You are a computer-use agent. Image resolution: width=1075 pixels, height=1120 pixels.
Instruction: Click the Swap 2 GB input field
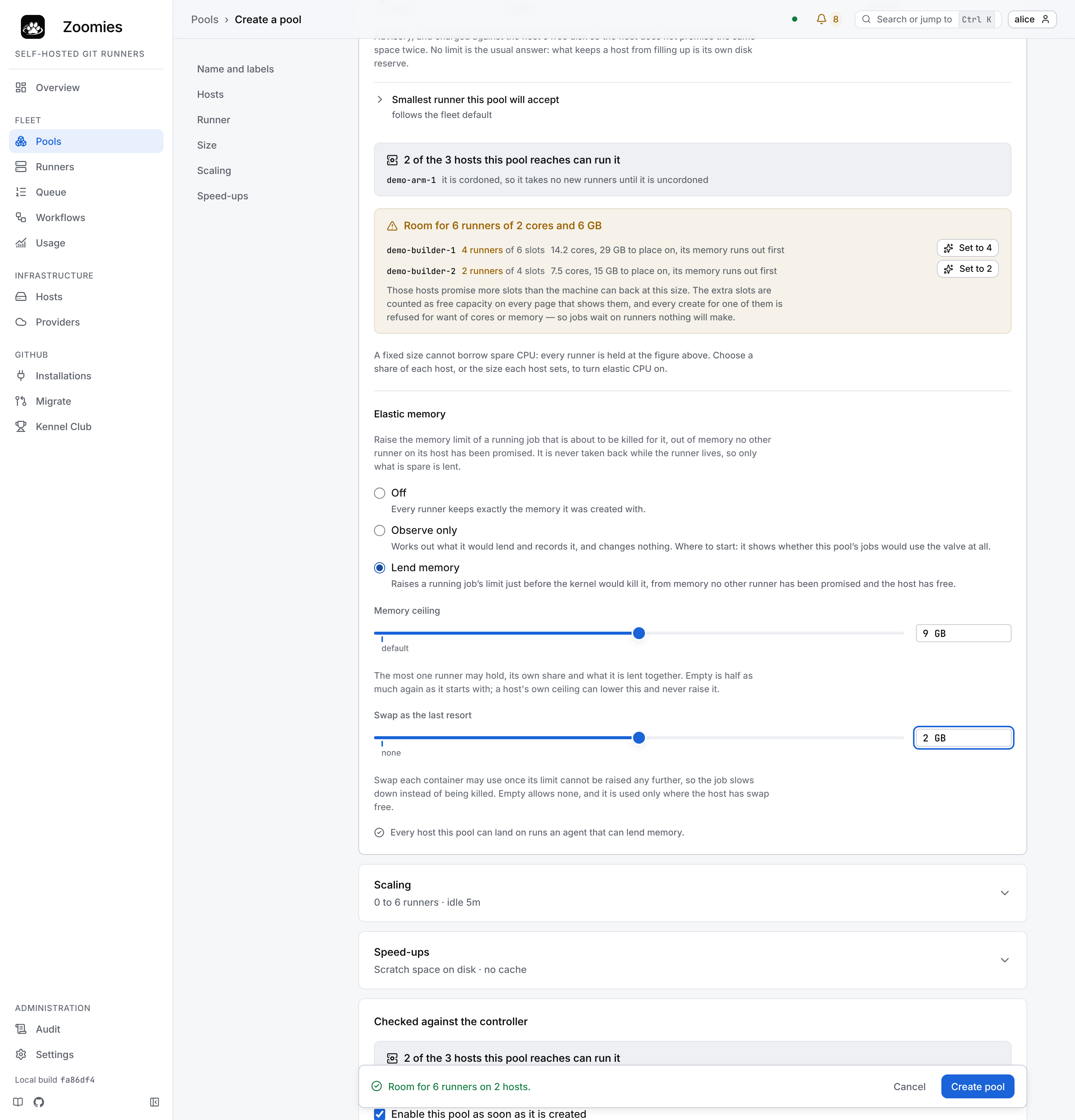point(963,738)
